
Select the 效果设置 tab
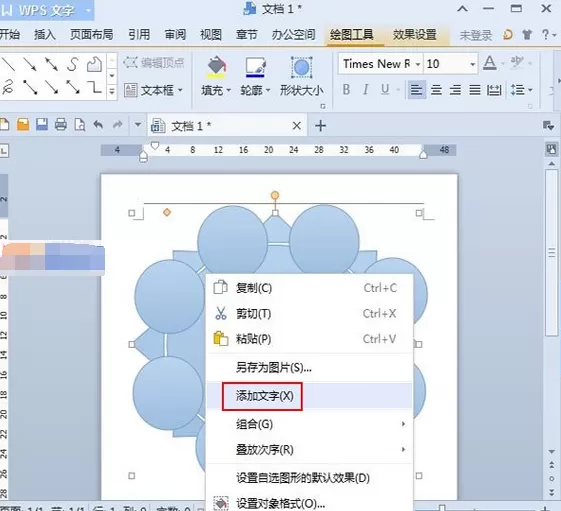click(x=415, y=35)
